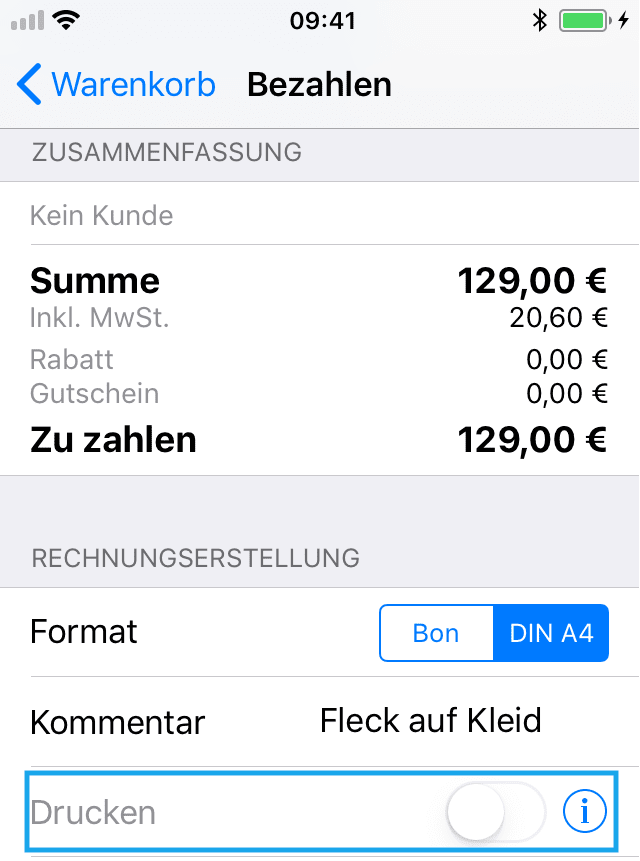Tap the Bluetooth status icon
Viewport: 640px width, 861px height.
pyautogui.click(x=540, y=21)
